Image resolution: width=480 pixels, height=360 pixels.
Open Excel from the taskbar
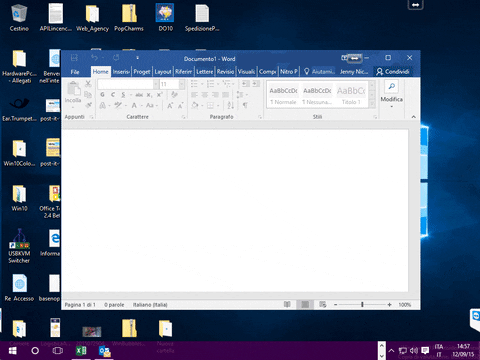tap(81, 351)
